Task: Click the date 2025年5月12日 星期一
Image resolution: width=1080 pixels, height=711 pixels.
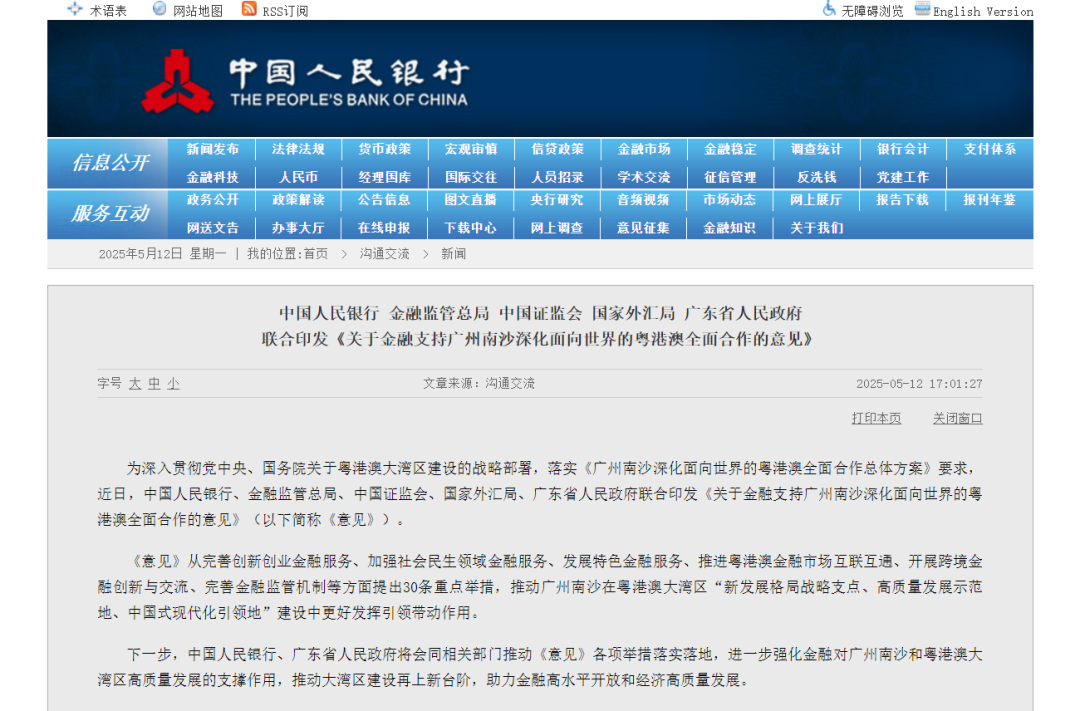Action: point(163,254)
